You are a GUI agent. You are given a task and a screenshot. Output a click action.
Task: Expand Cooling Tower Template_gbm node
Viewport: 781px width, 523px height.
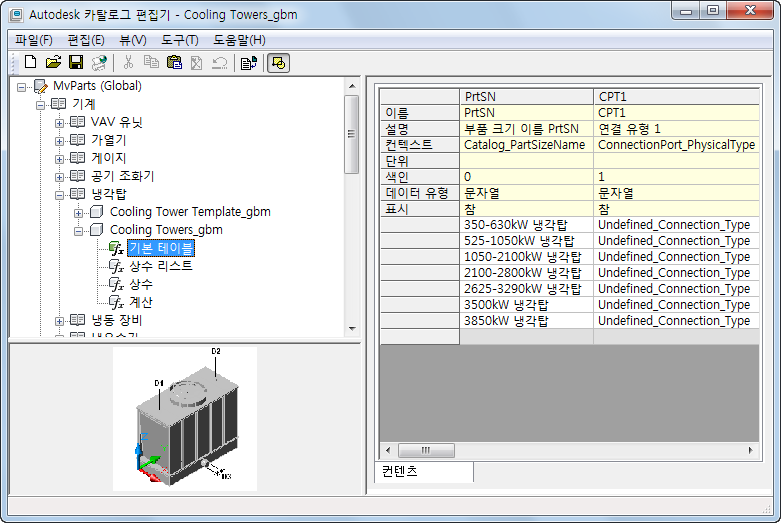[x=78, y=213]
